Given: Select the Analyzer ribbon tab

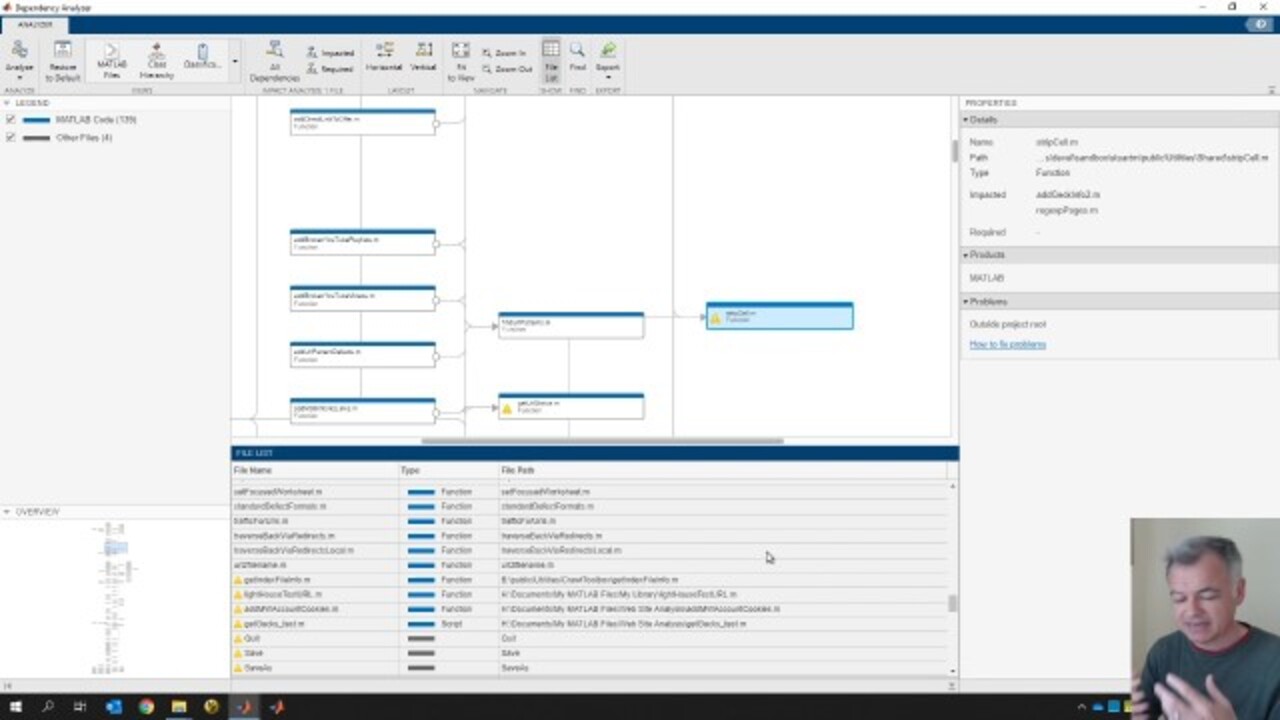Looking at the screenshot, I should point(35,24).
